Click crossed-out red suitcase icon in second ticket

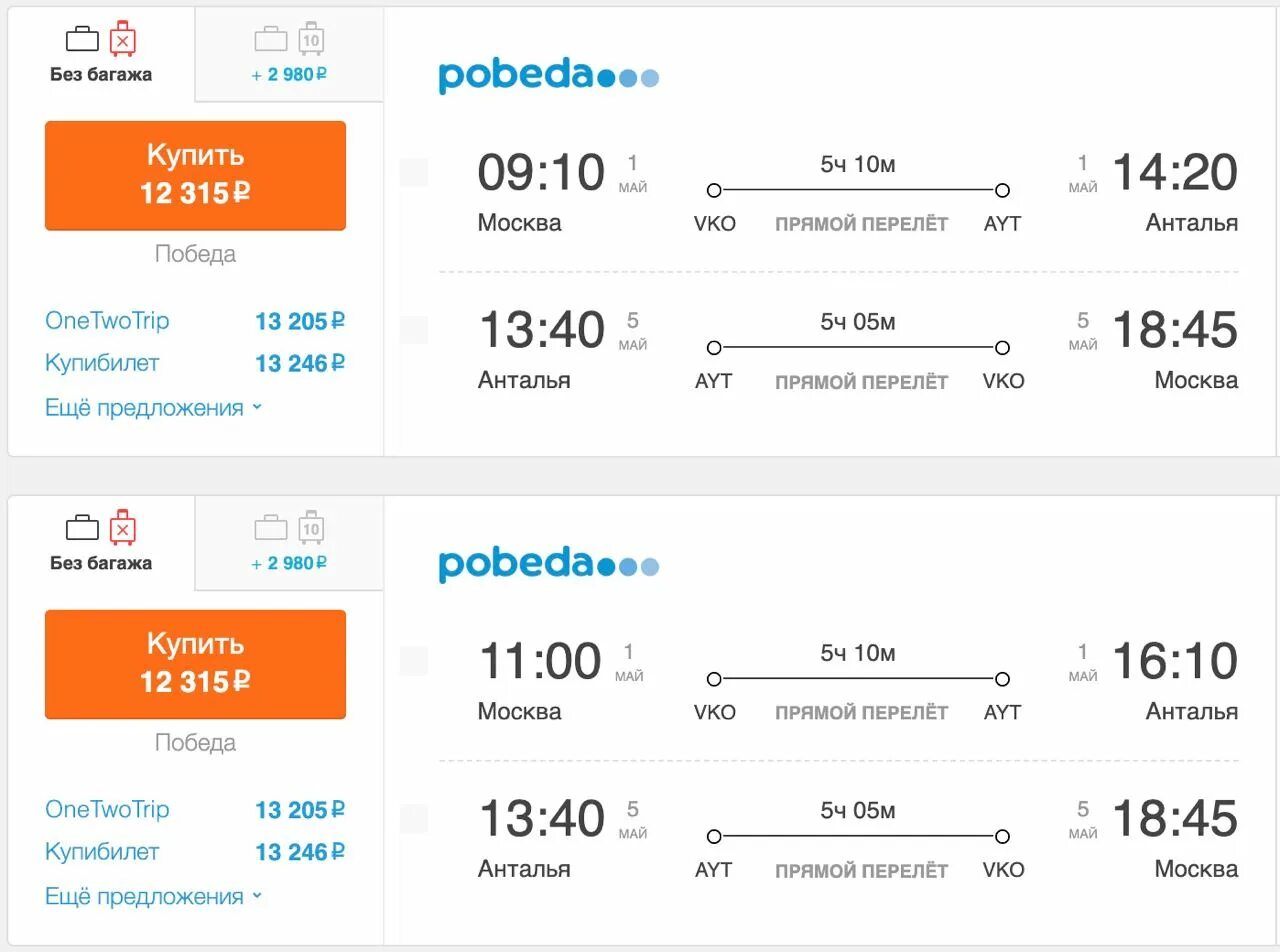pos(123,528)
